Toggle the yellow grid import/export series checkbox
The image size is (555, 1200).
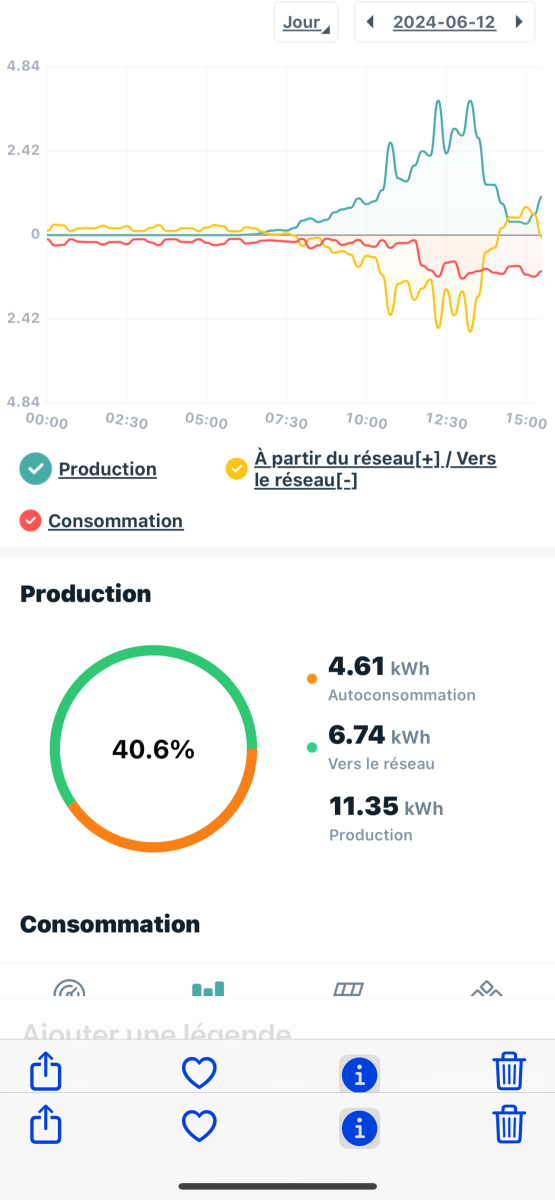point(237,468)
